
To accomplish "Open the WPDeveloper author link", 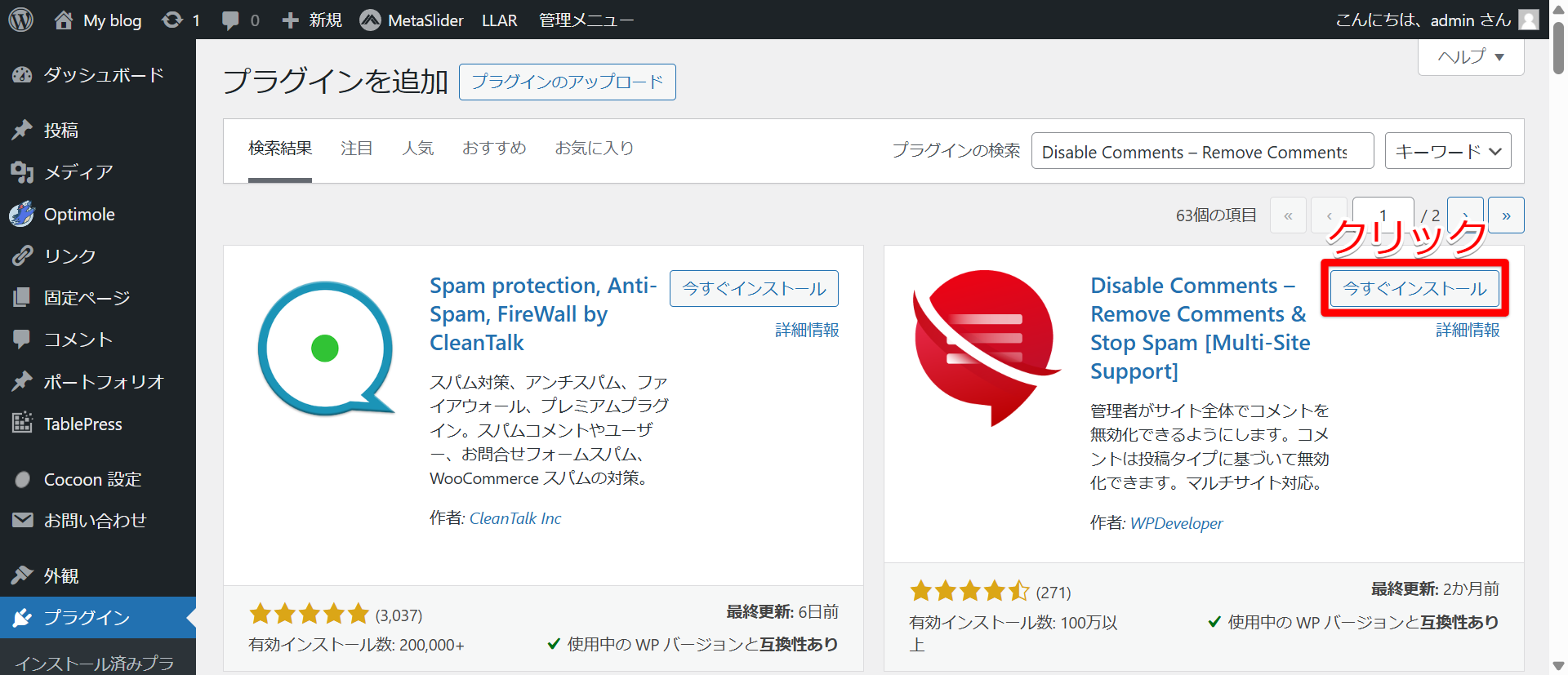I will [x=1176, y=523].
